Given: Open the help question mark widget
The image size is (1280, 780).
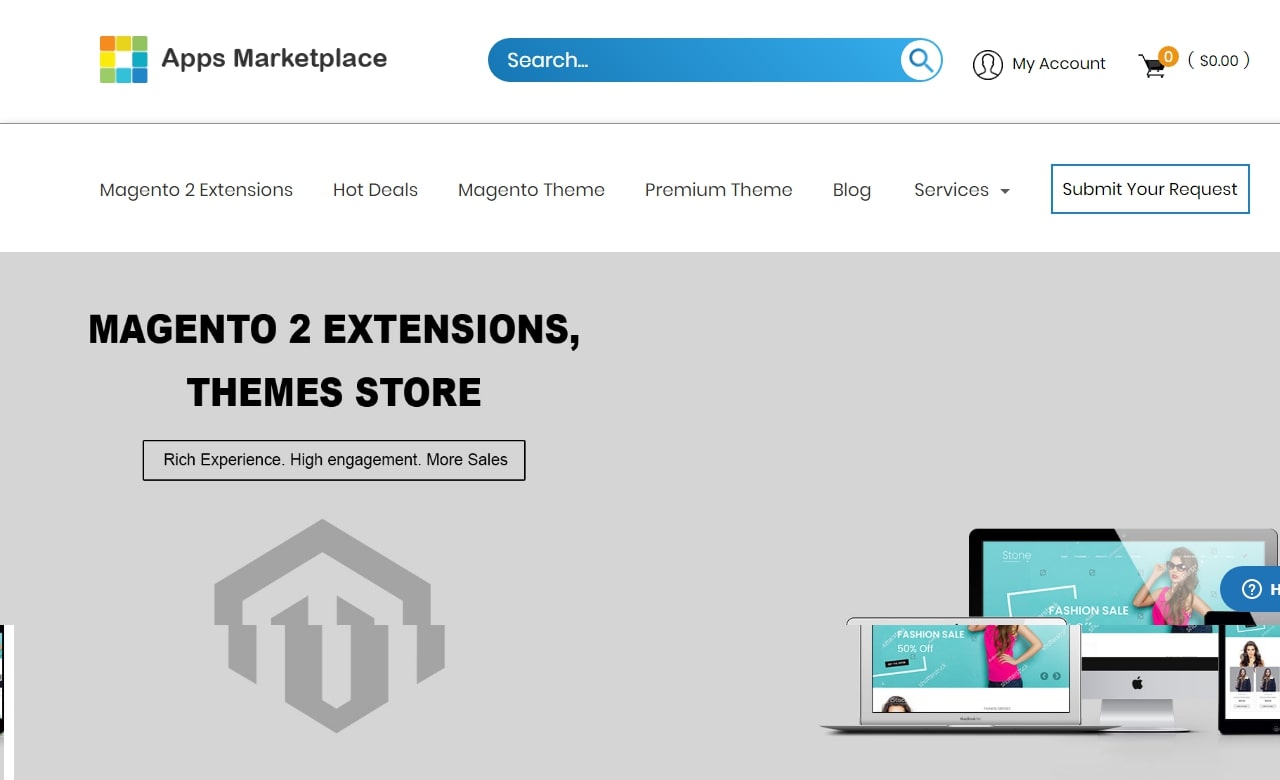Looking at the screenshot, I should 1252,589.
